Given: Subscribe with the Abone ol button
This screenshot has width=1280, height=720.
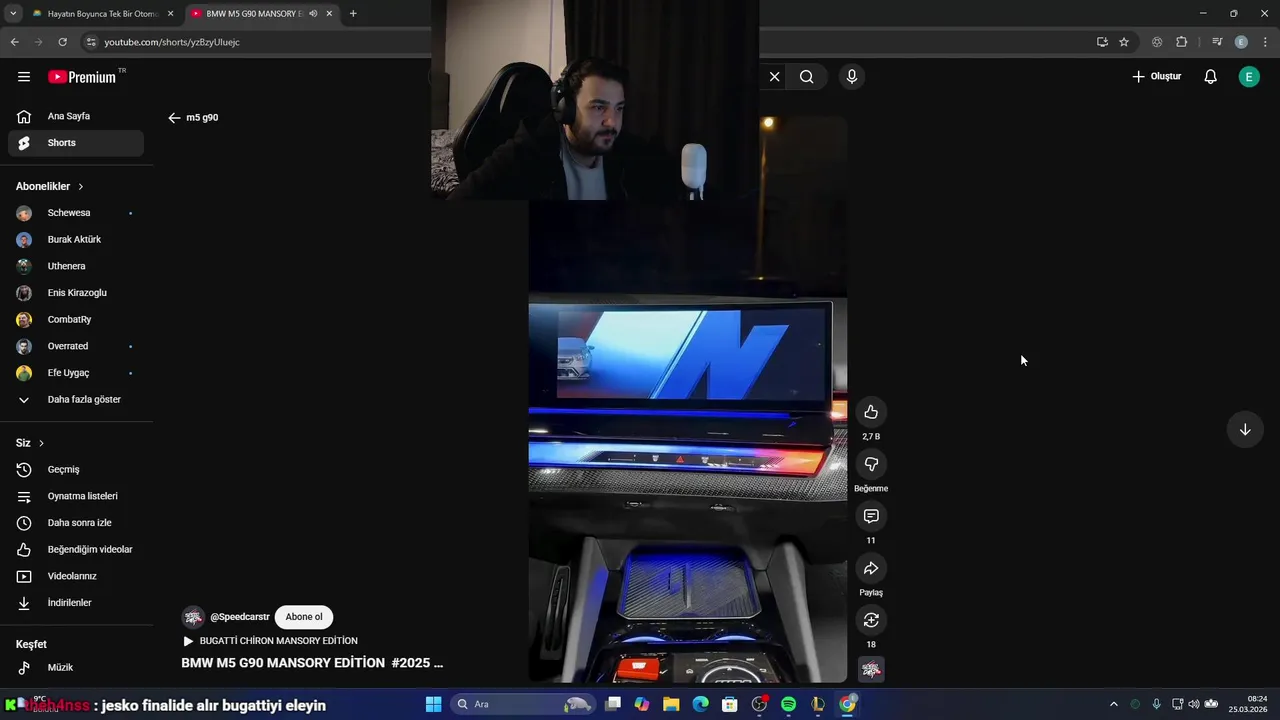Looking at the screenshot, I should tap(304, 617).
